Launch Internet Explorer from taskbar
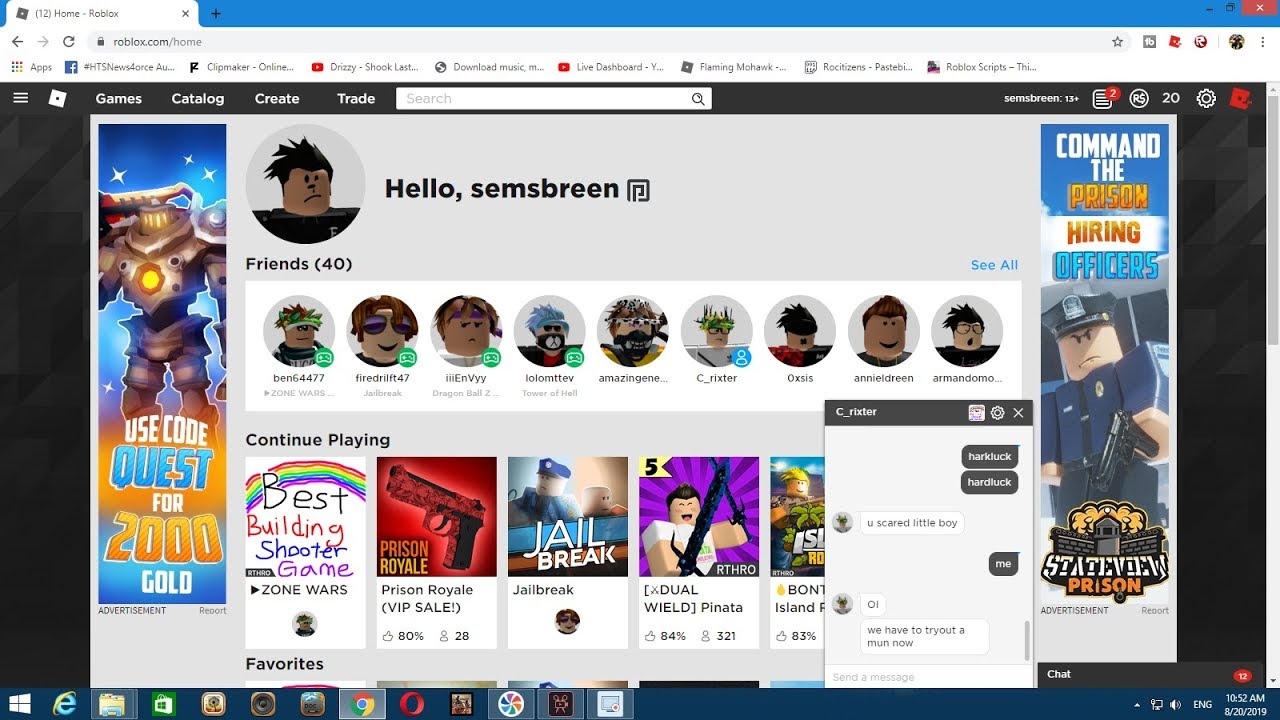Screen dimensions: 1280x720 pos(65,704)
